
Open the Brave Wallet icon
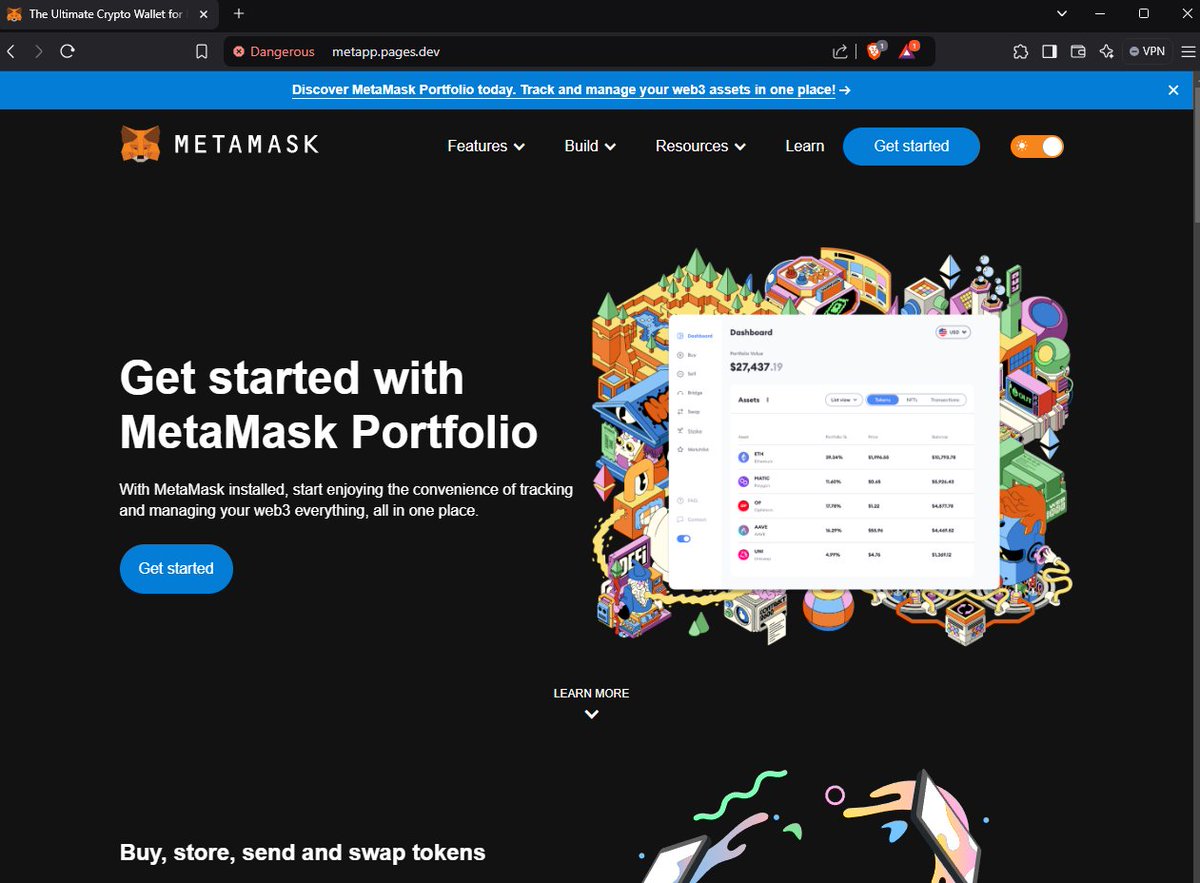[1078, 52]
